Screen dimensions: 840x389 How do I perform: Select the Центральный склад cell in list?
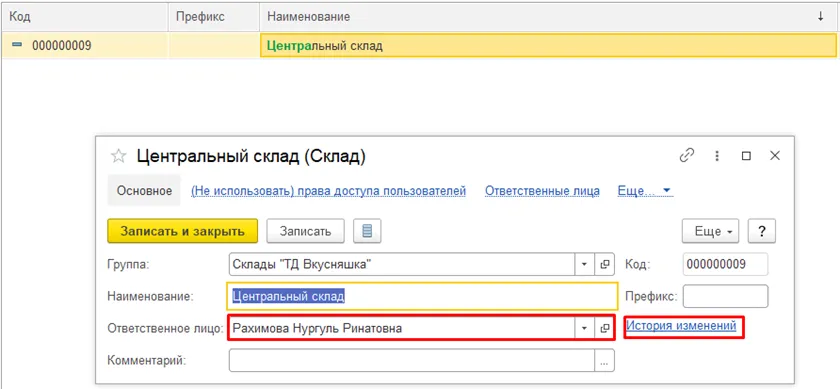coord(549,46)
